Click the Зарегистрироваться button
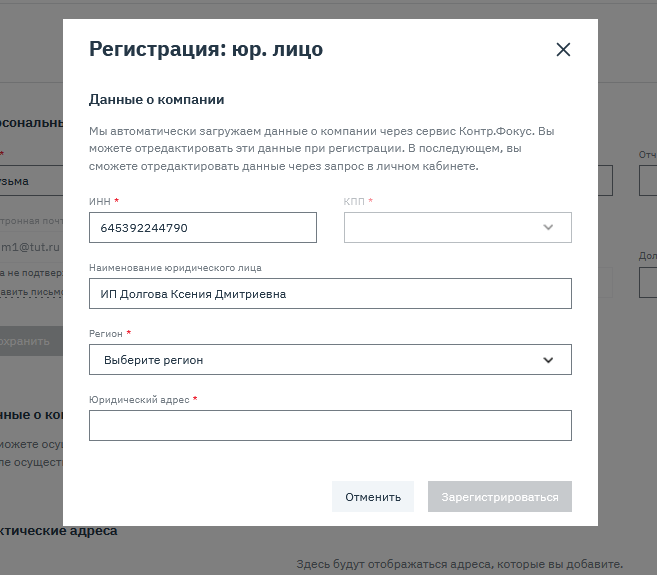Image resolution: width=657 pixels, height=575 pixels. 499,497
